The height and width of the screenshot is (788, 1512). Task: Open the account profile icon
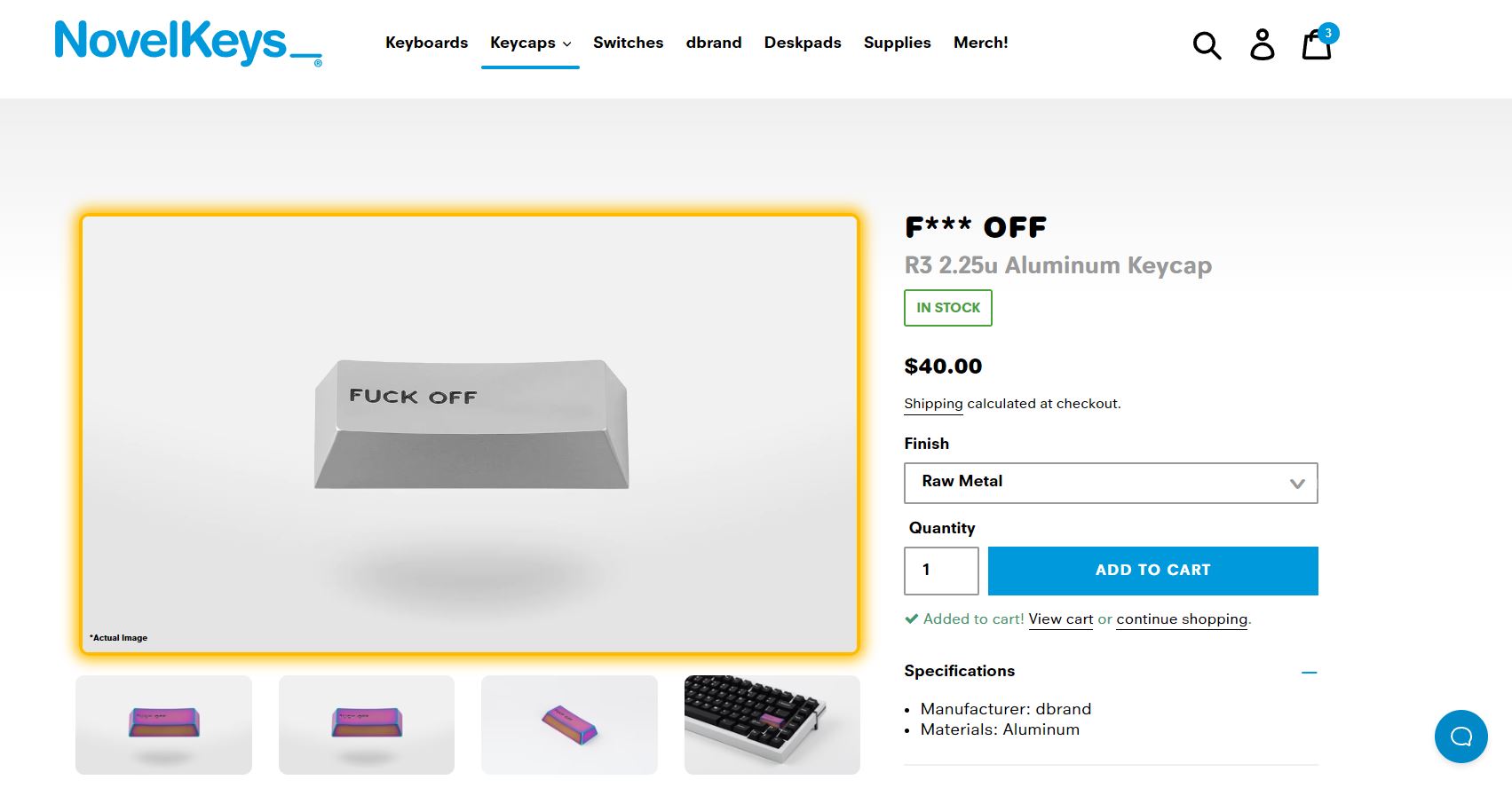(x=1262, y=44)
